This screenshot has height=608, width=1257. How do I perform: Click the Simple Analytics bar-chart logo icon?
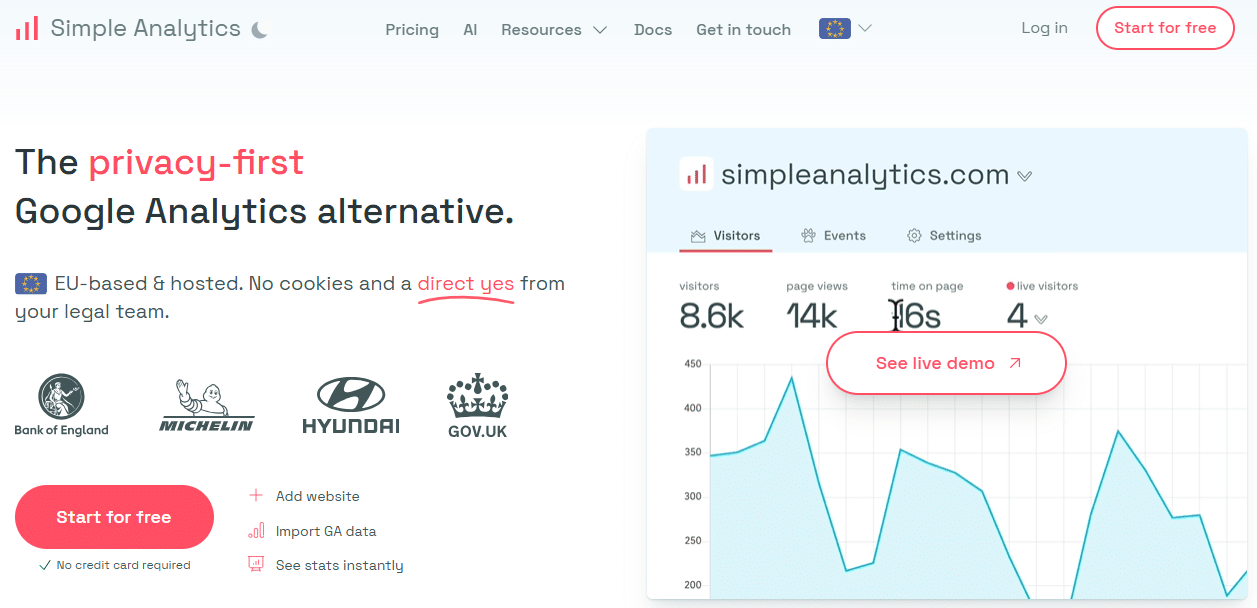[x=27, y=28]
